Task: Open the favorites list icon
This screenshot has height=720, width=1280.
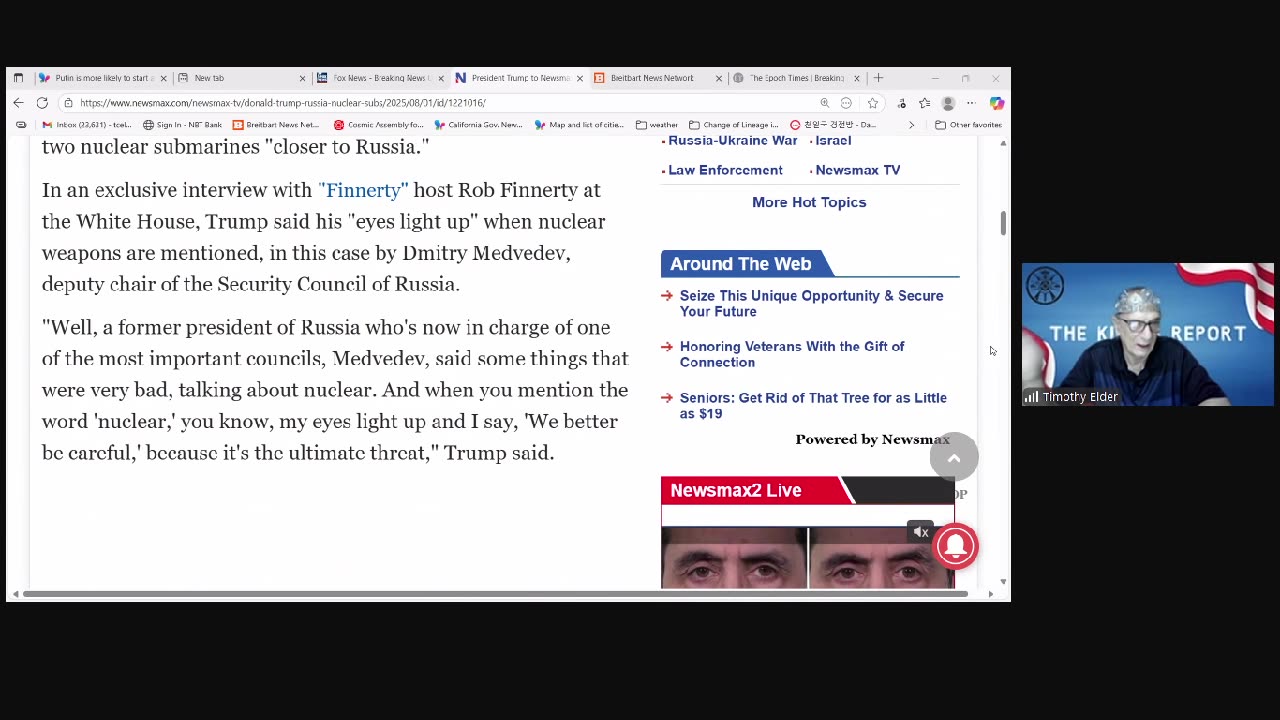Action: [x=924, y=103]
